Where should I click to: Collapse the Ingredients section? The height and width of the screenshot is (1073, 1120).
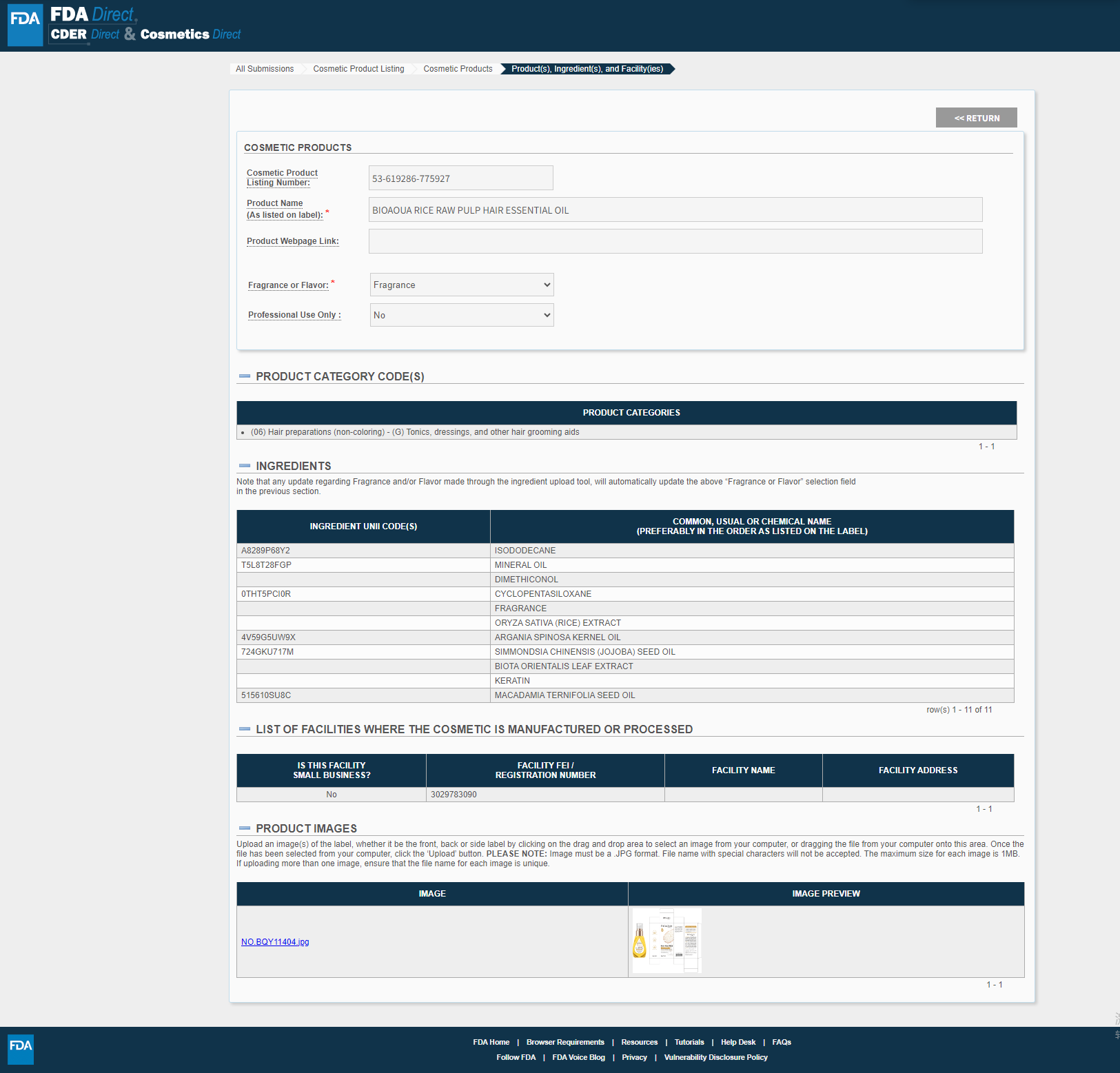(x=244, y=466)
